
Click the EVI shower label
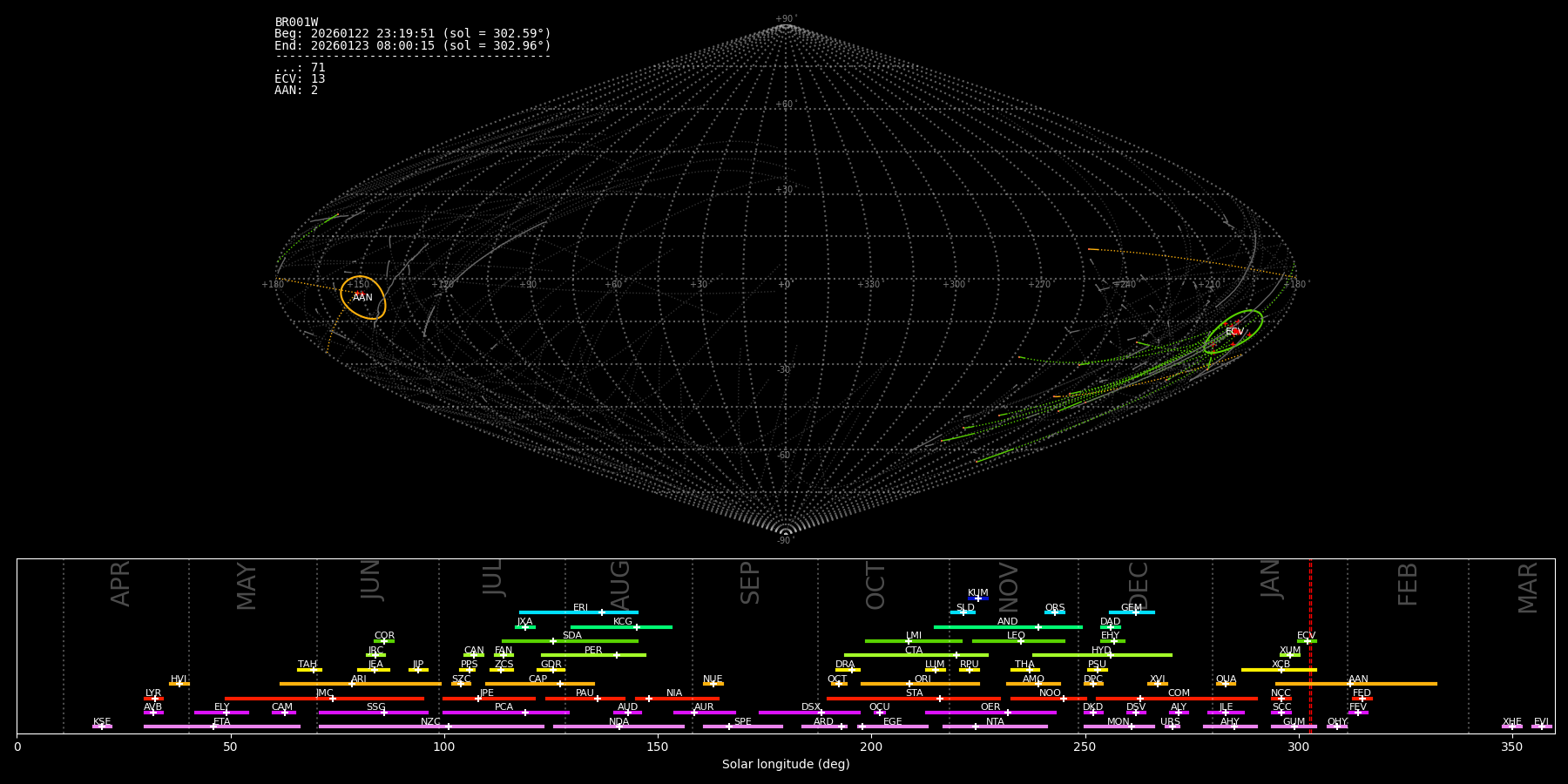[1541, 722]
